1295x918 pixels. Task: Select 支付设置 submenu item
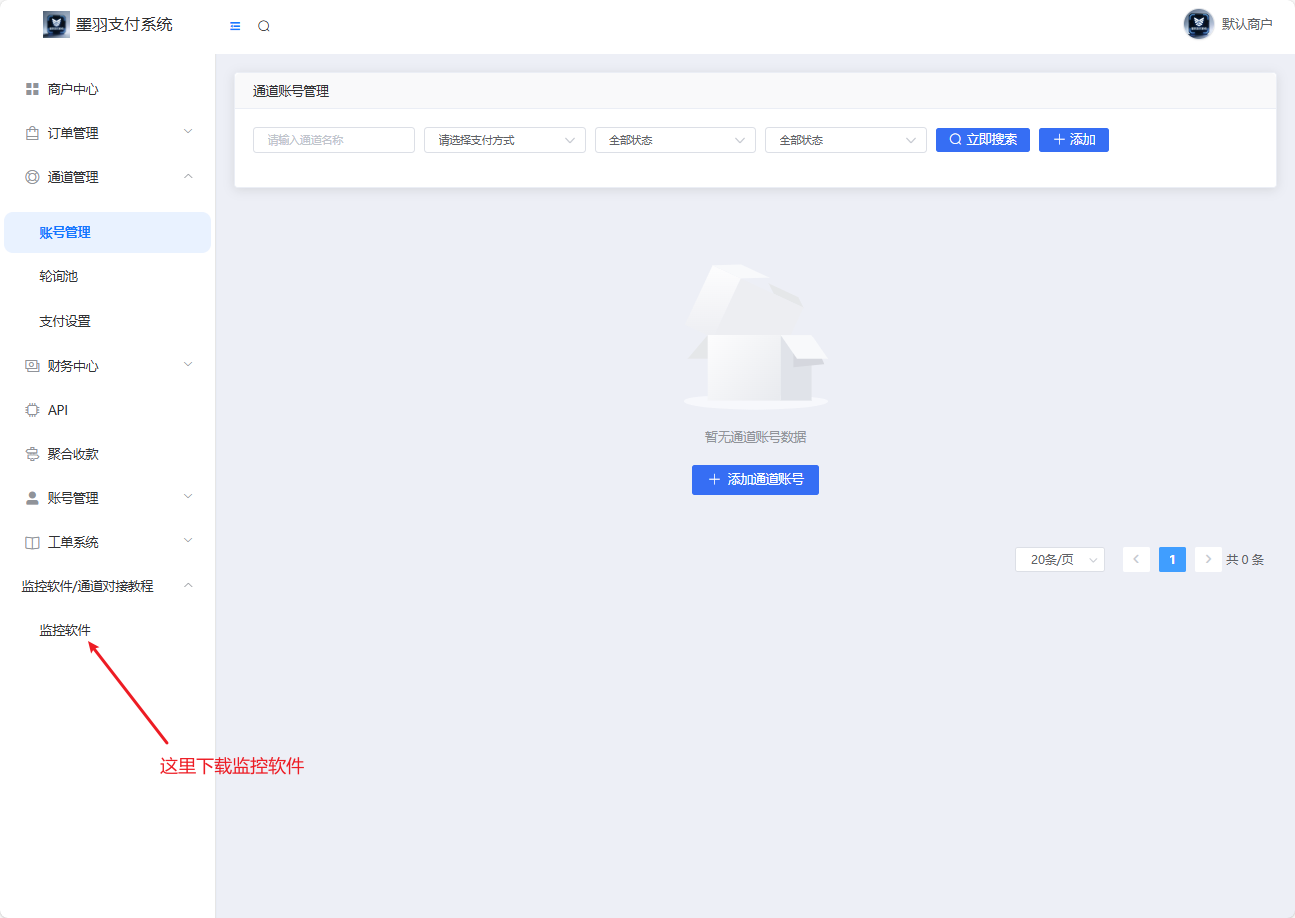[x=65, y=321]
